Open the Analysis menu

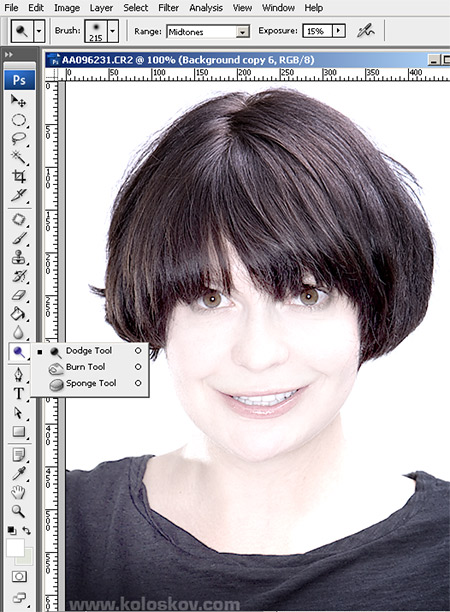click(206, 7)
